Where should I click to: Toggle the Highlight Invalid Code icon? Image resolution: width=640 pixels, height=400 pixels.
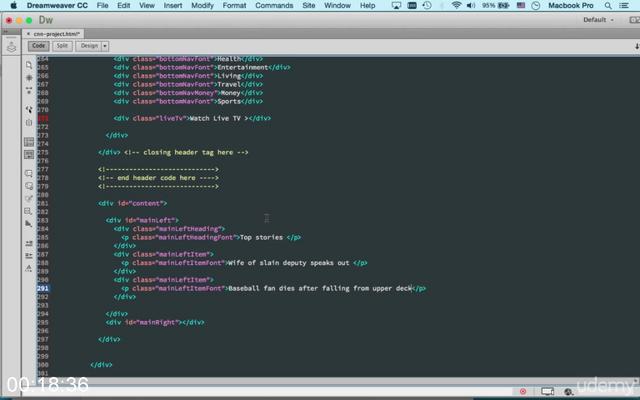(29, 155)
